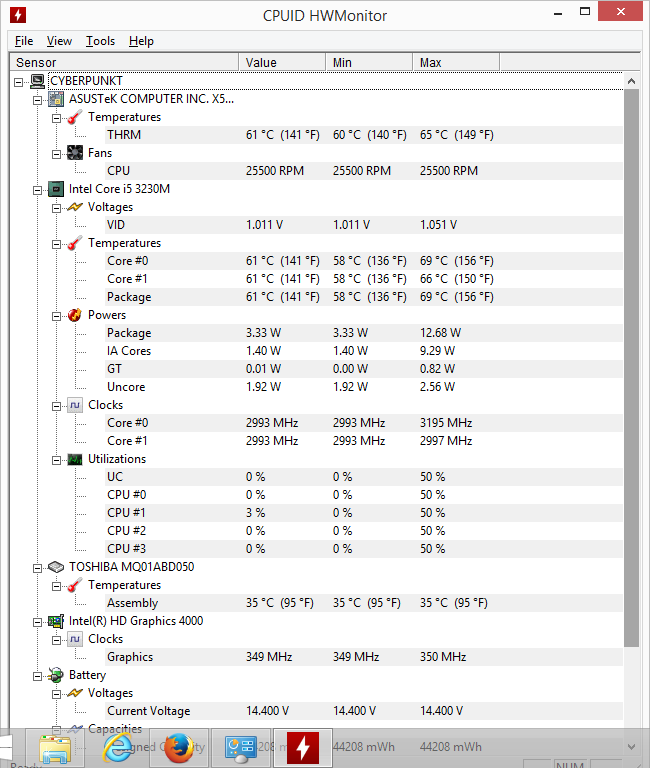
Task: Click the scroll down arrow
Action: click(631, 747)
